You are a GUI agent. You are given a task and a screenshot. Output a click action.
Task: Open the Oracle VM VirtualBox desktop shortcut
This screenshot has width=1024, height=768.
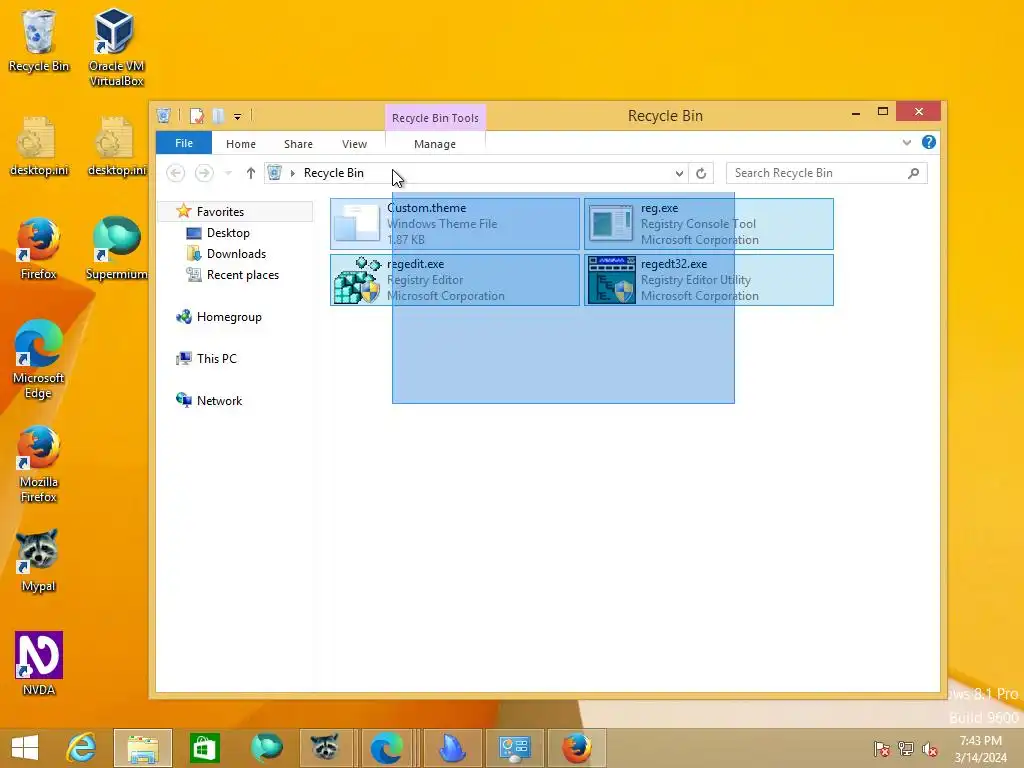tap(116, 47)
